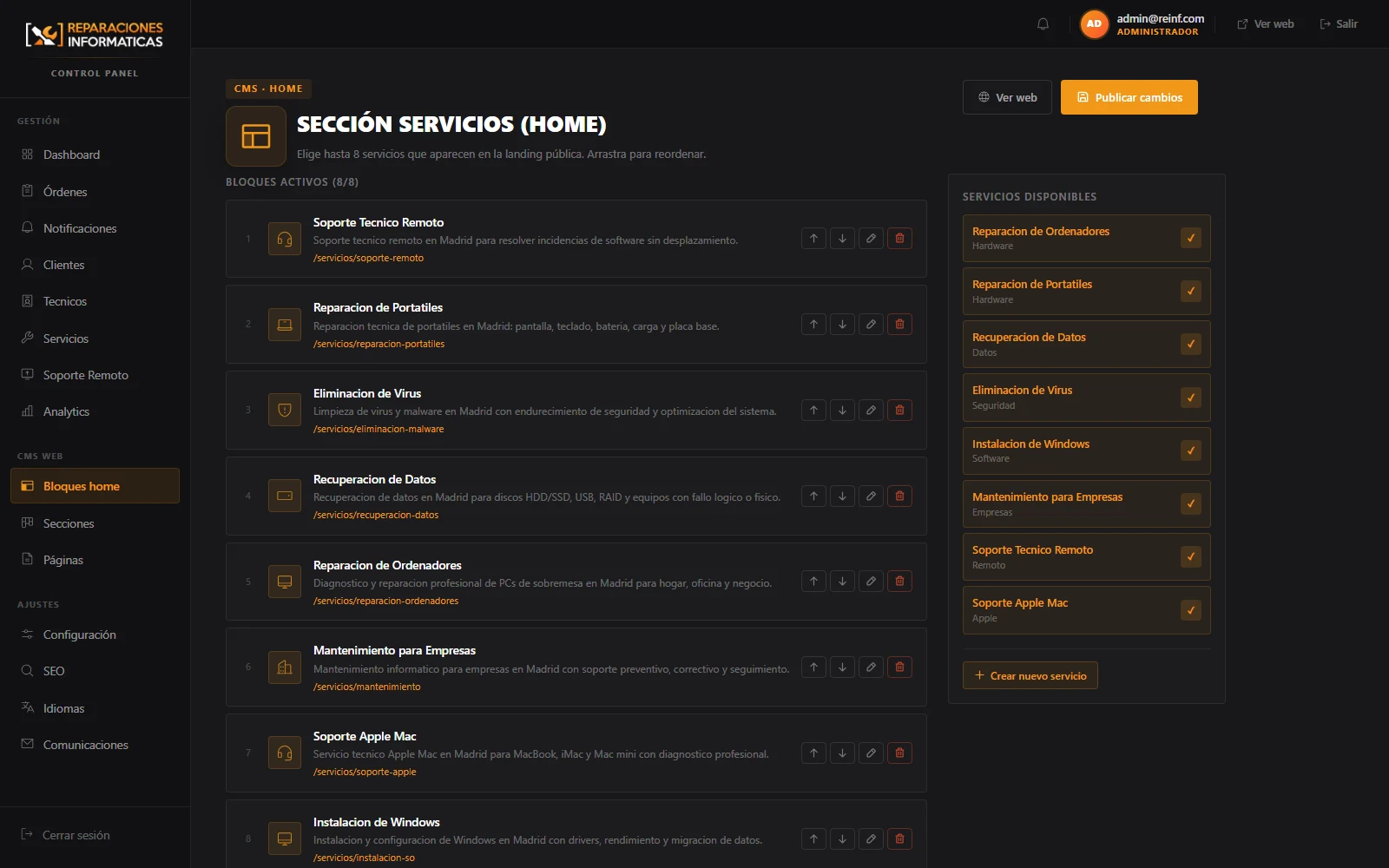Toggle Recuperacion de Datos service checkbox
This screenshot has height=868, width=1389.
coord(1191,344)
